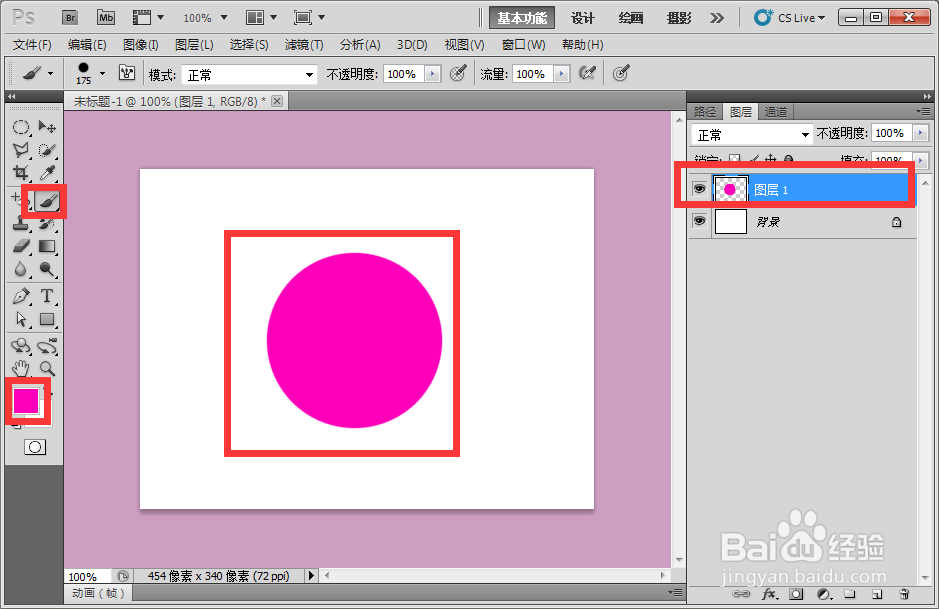Click the magenta foreground color swatch
939x609 pixels.
coord(26,400)
